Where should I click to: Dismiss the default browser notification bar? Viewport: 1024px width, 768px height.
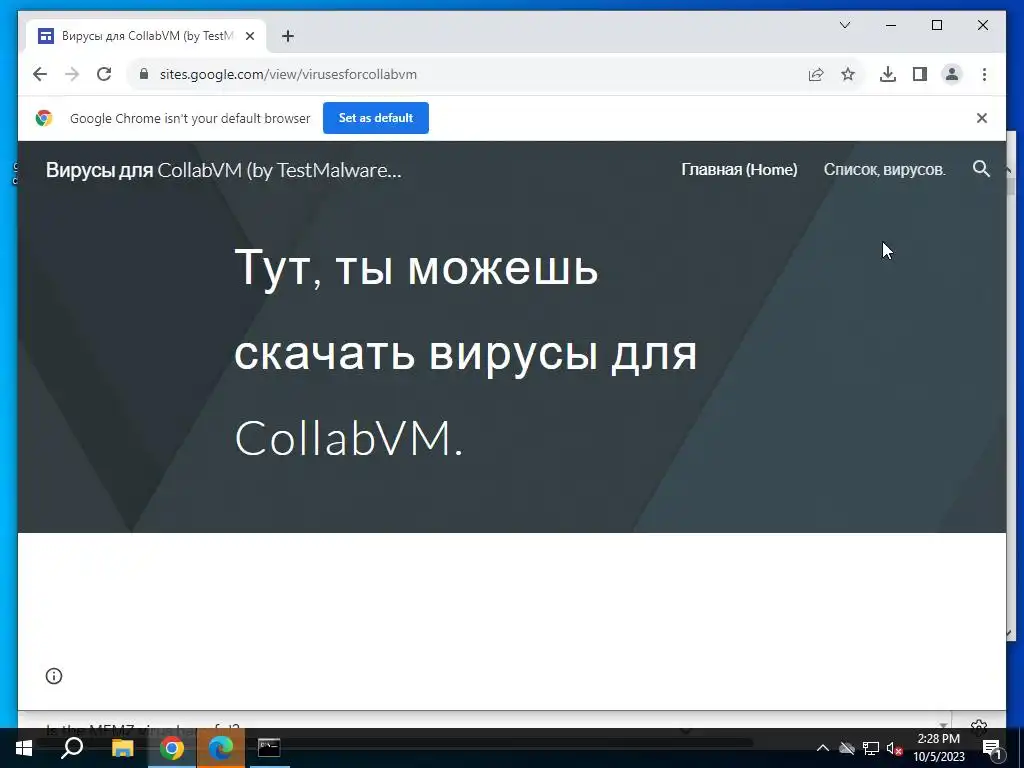tap(982, 118)
